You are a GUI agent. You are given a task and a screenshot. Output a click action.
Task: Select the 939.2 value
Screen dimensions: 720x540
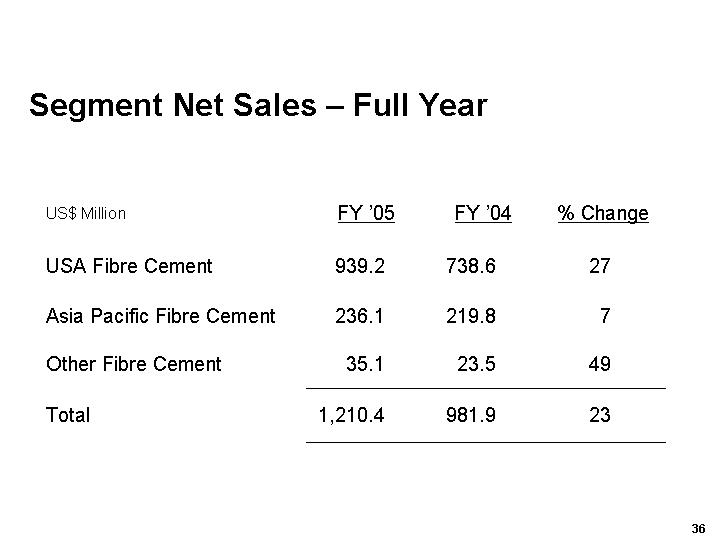[x=360, y=266]
